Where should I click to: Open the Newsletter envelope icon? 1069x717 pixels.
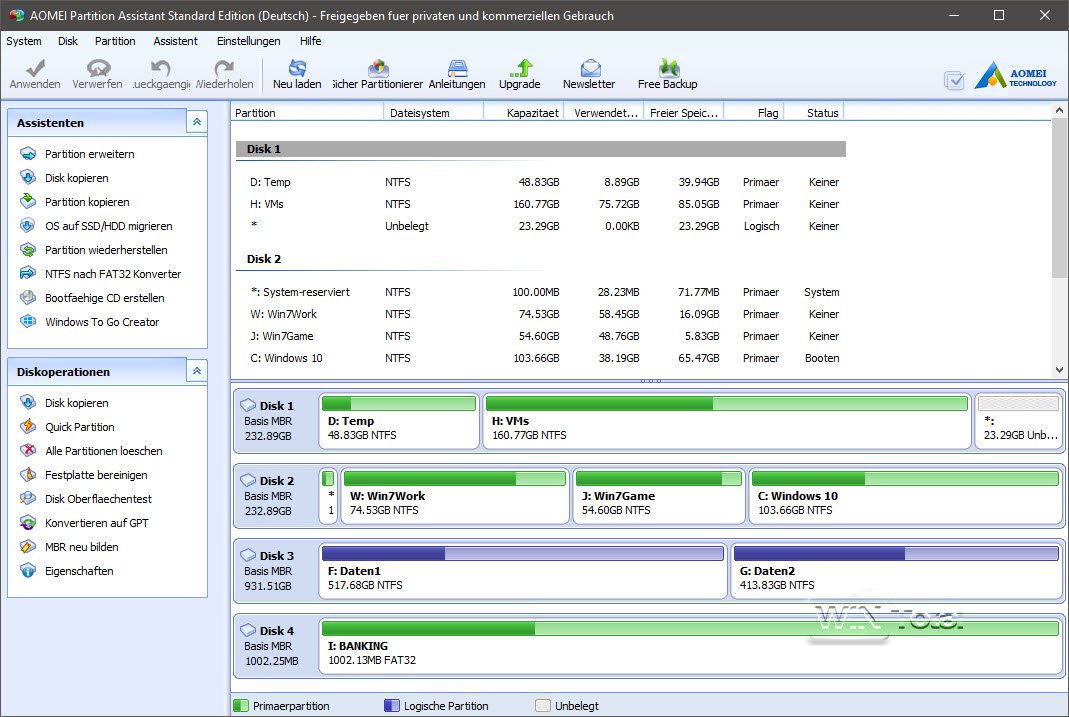pyautogui.click(x=590, y=69)
